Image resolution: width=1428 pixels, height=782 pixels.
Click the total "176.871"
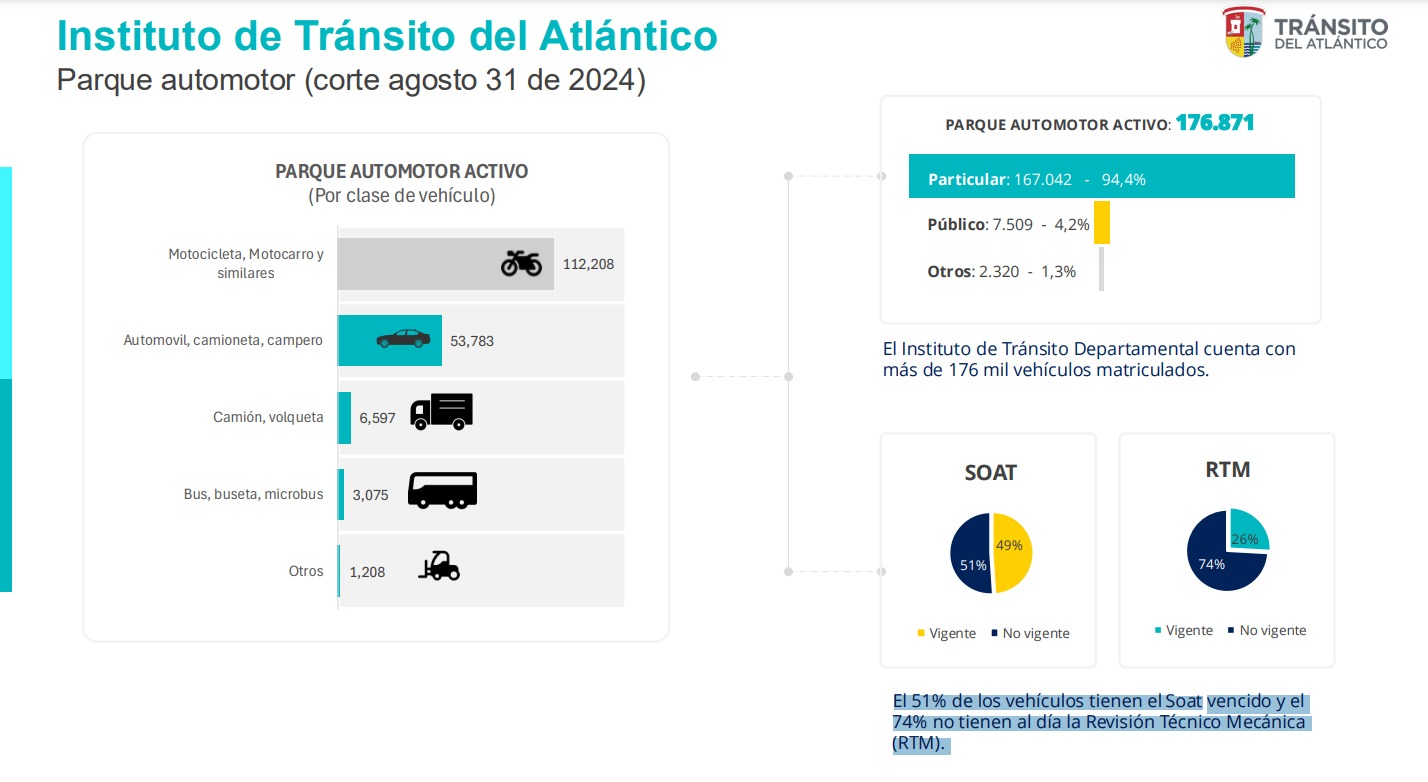1215,123
